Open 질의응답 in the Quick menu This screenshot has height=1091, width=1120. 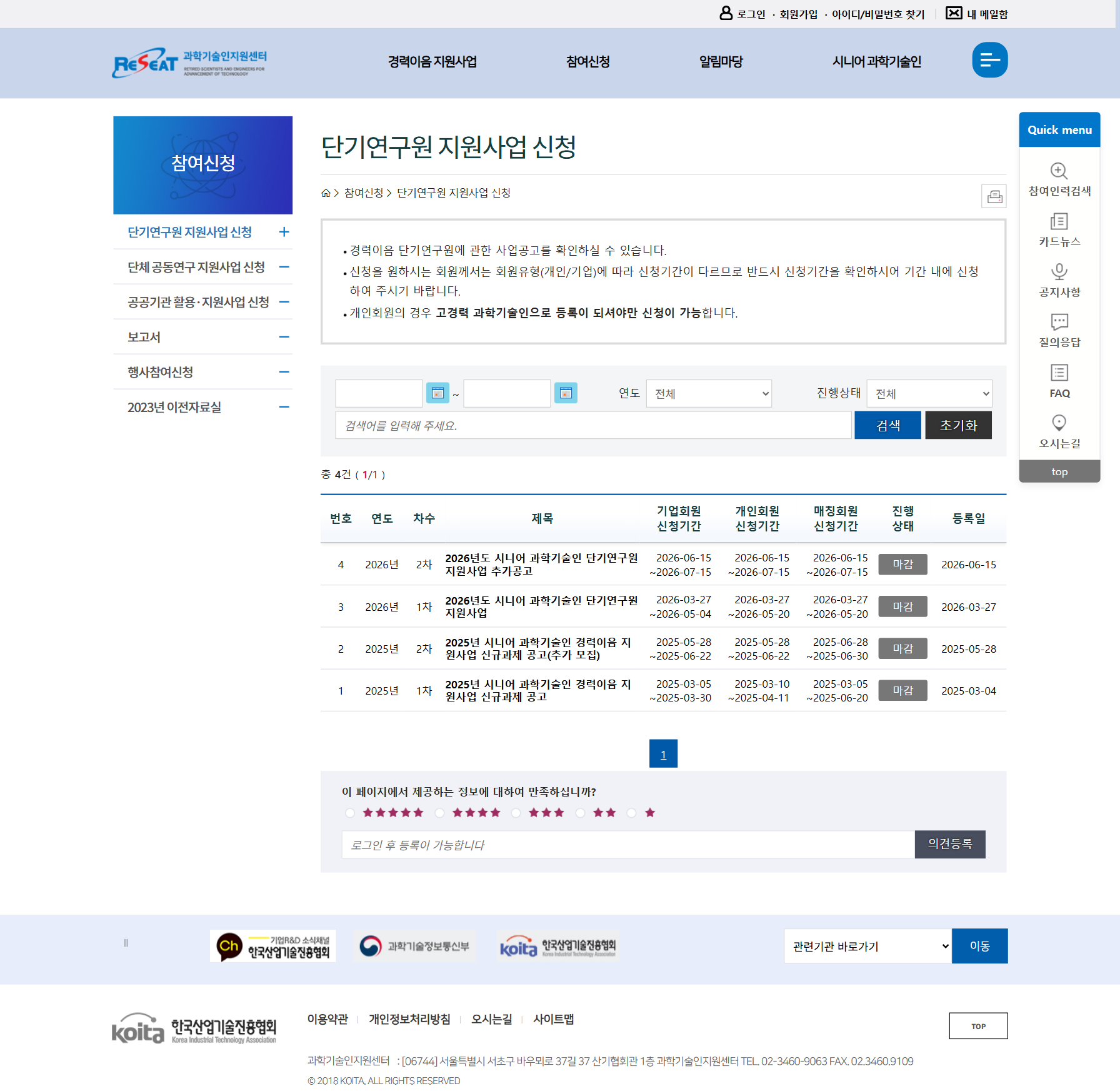pos(1059,331)
